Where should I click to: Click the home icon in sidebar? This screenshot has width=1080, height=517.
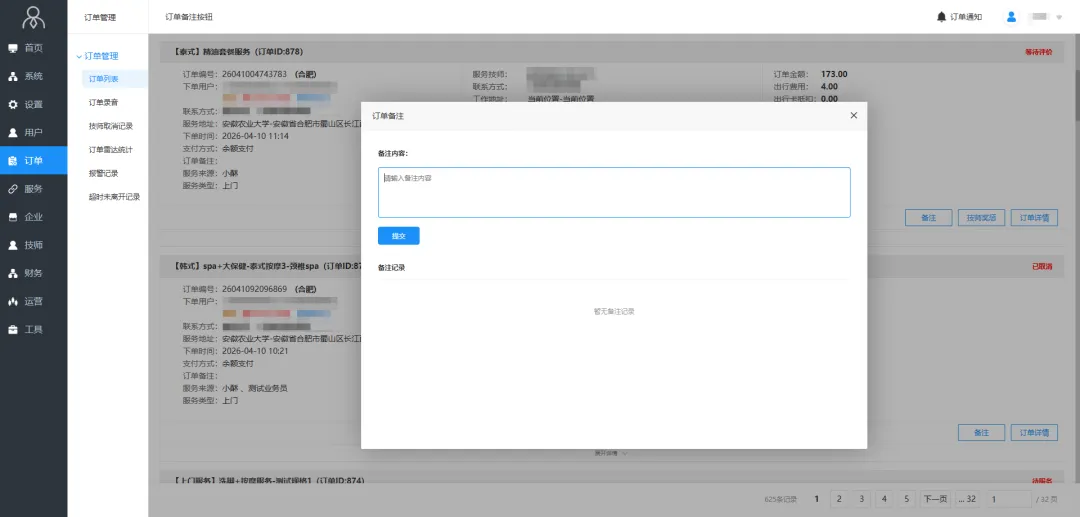tap(13, 48)
